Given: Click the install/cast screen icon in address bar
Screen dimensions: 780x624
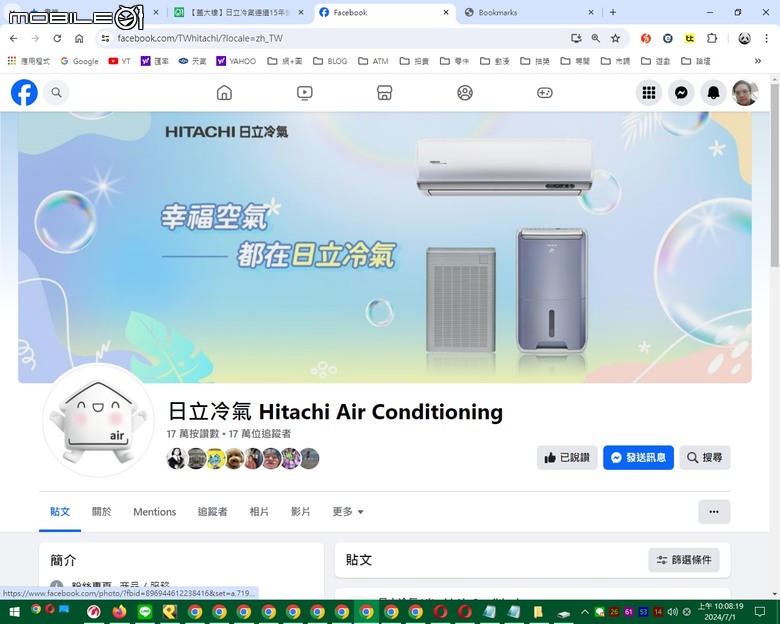Looking at the screenshot, I should (576, 38).
